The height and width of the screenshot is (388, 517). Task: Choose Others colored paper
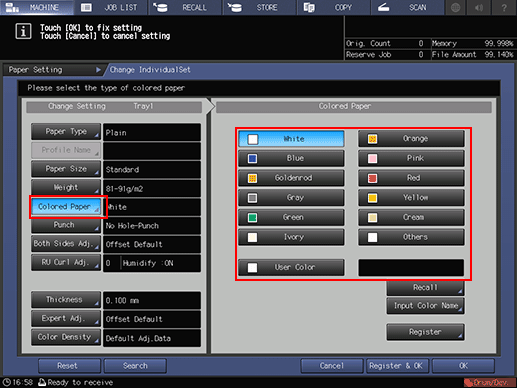coord(411,237)
